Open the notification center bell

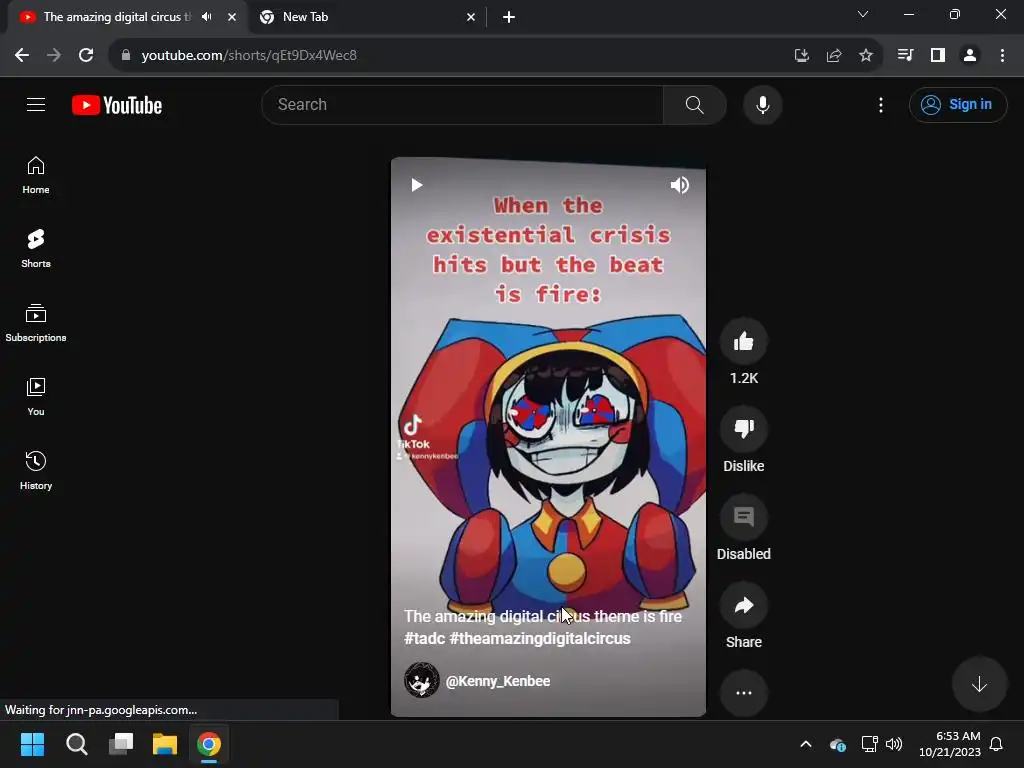(996, 744)
